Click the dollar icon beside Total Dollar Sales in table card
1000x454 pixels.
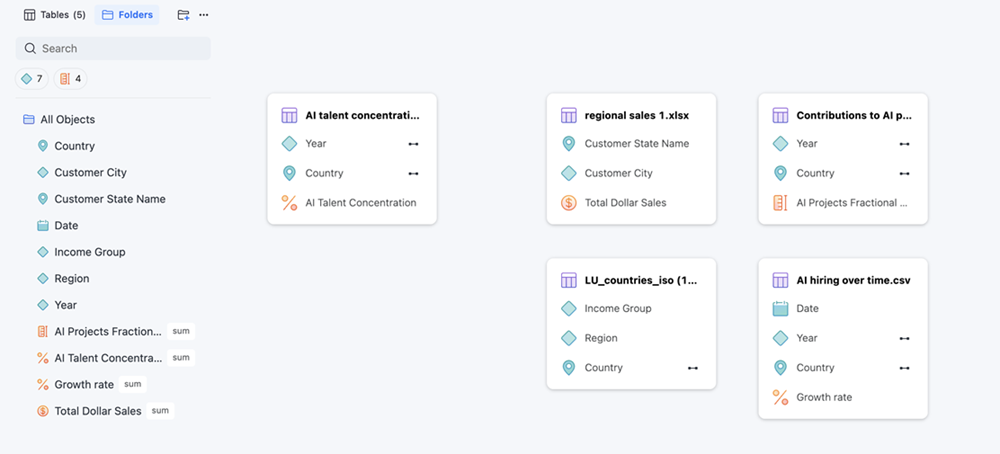(569, 203)
